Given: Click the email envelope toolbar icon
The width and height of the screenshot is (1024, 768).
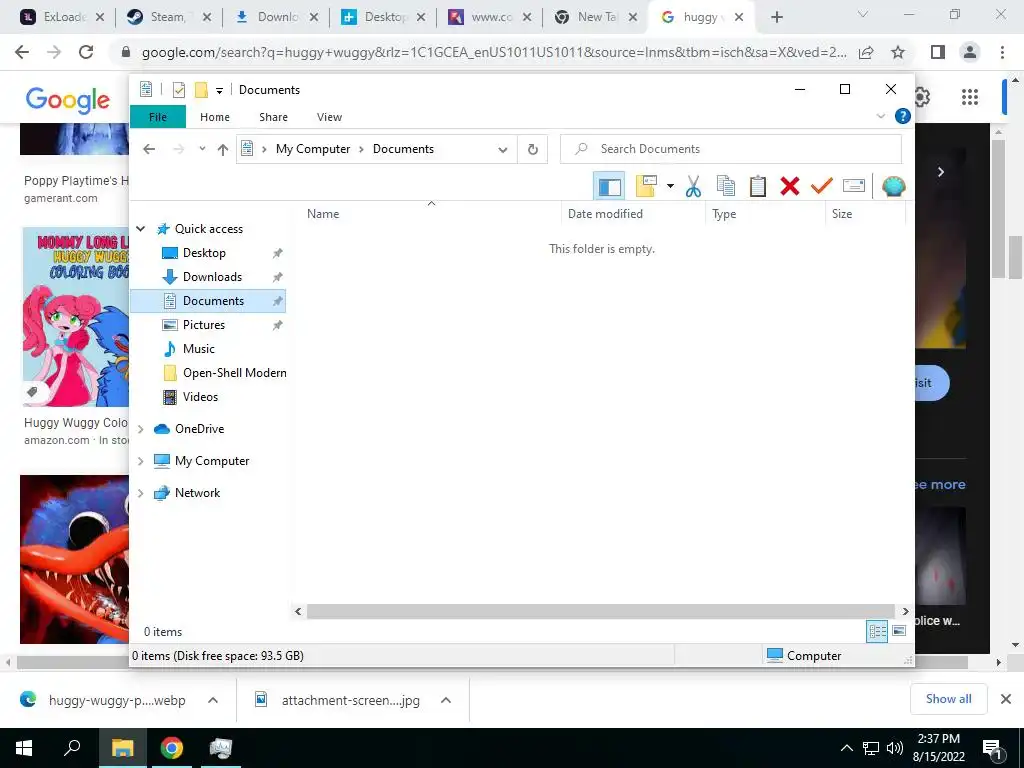Looking at the screenshot, I should 854,186.
